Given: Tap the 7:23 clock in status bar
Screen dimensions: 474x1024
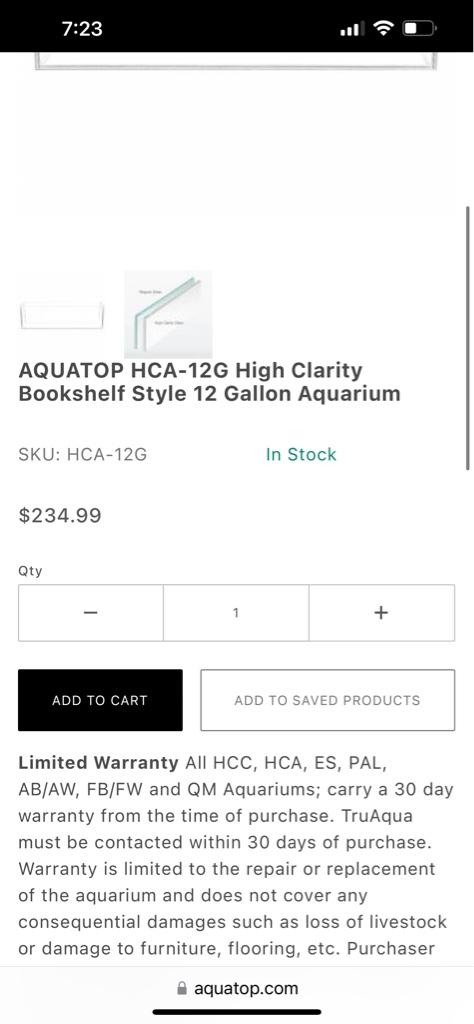Looking at the screenshot, I should [x=82, y=29].
